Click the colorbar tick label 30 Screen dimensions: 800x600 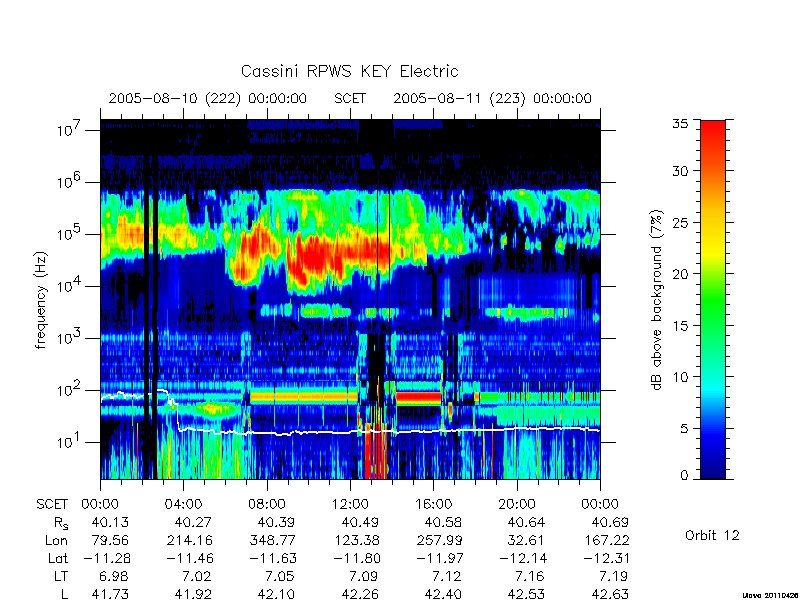(680, 170)
